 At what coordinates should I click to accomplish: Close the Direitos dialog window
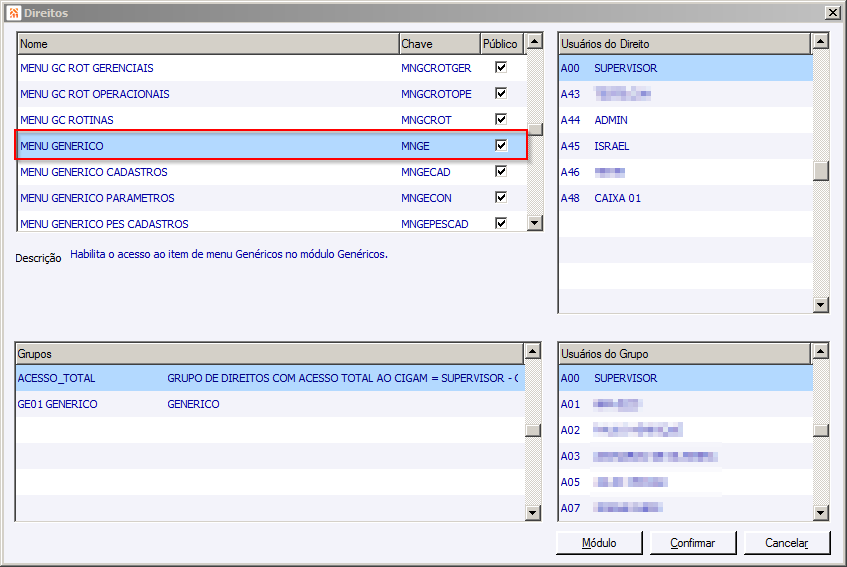(832, 13)
